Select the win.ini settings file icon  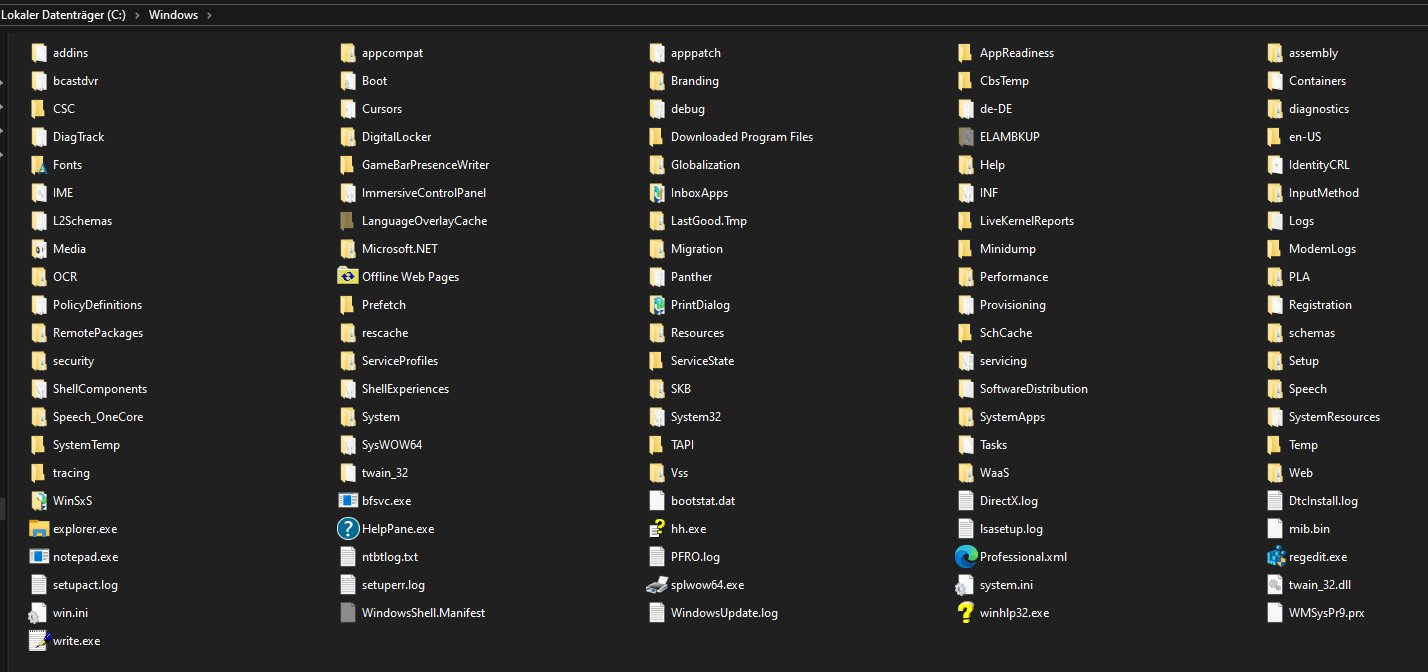(x=38, y=613)
